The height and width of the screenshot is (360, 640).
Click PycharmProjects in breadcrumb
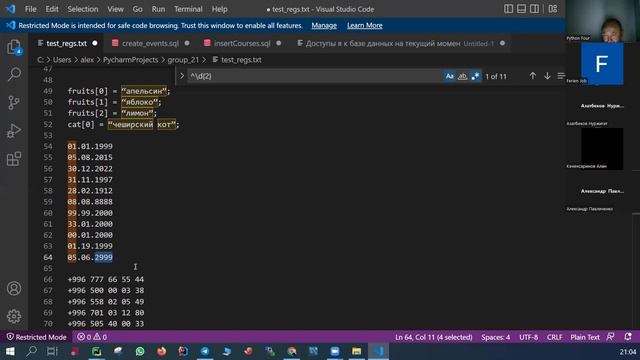130,60
